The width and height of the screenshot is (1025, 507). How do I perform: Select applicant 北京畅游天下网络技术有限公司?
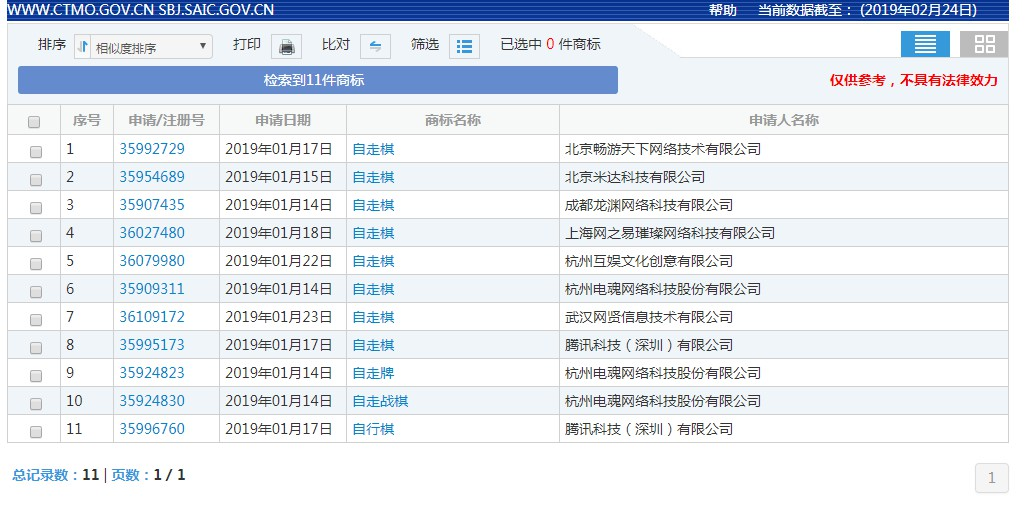[663, 149]
